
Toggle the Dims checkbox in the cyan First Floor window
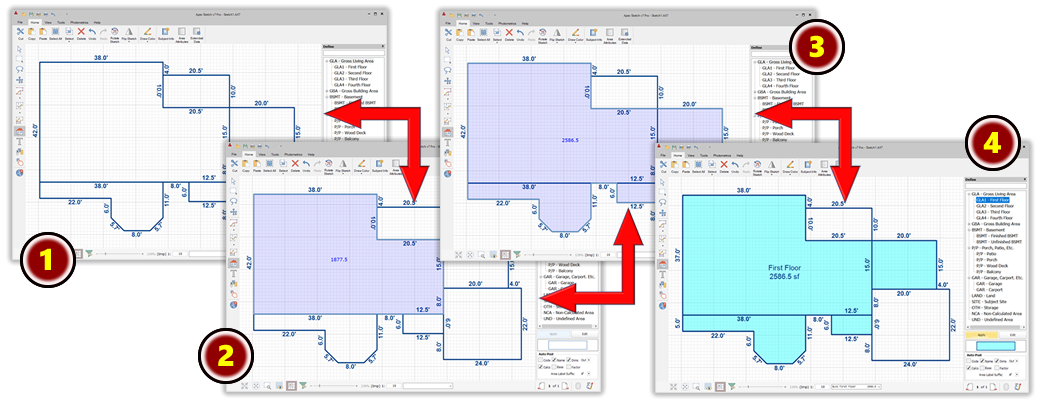point(996,361)
